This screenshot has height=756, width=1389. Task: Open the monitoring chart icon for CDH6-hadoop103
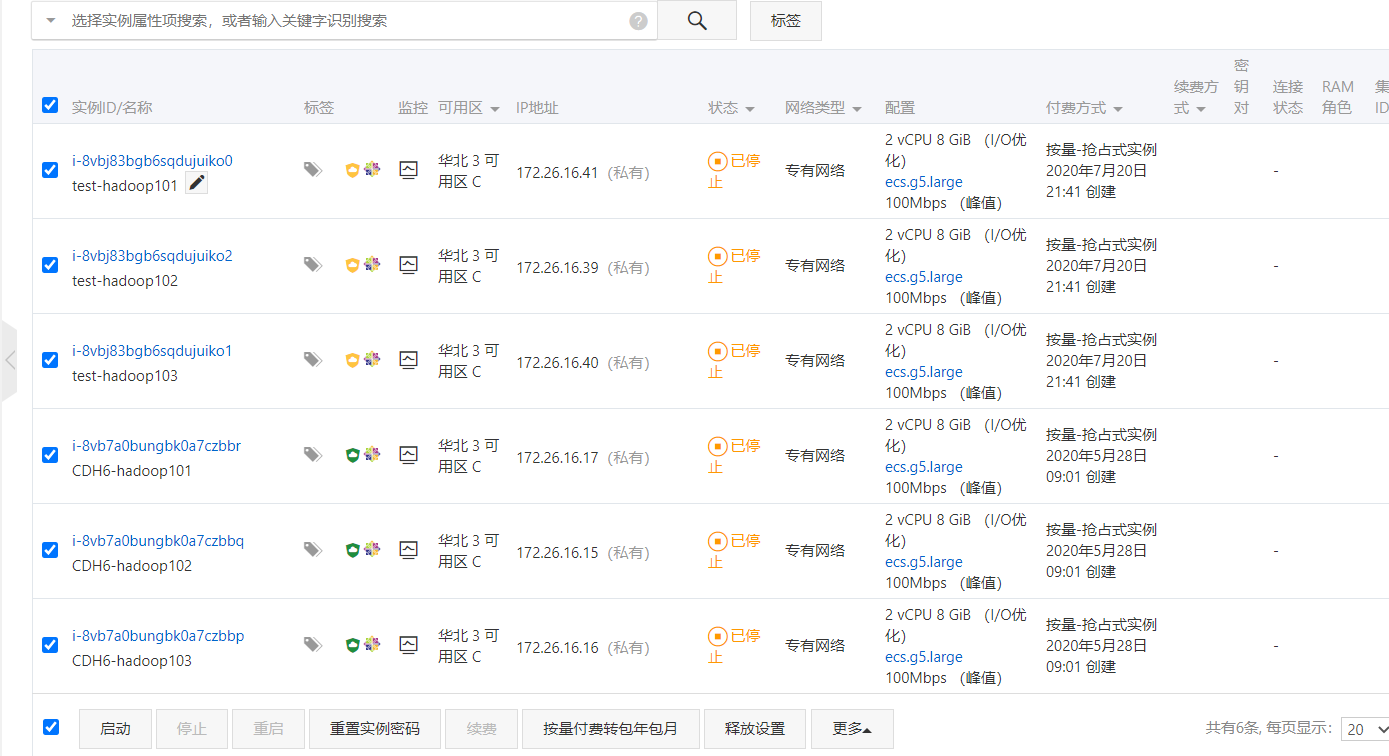(x=408, y=645)
